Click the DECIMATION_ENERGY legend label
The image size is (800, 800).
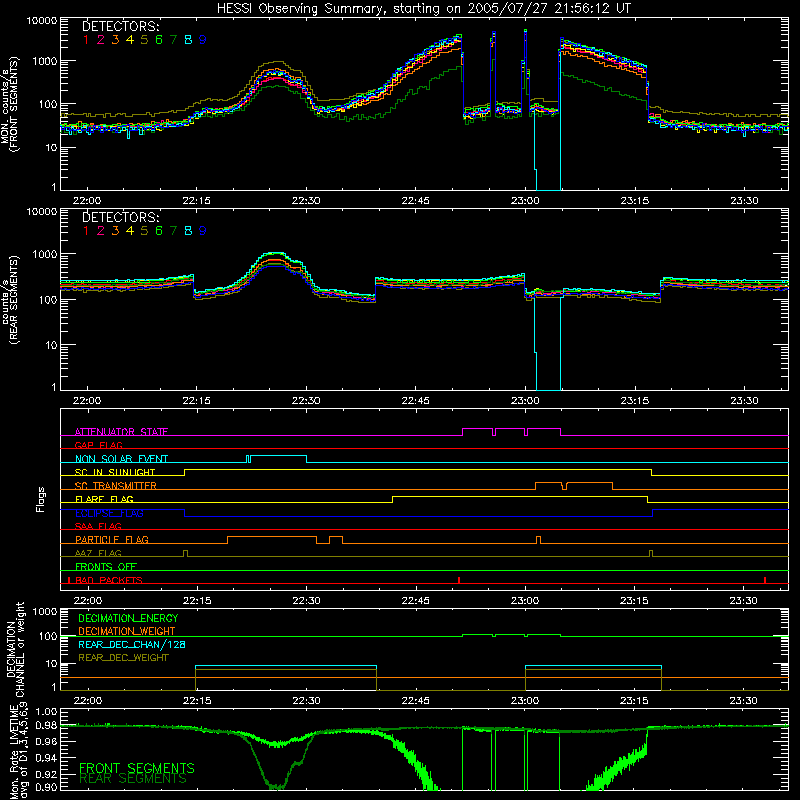(128, 618)
